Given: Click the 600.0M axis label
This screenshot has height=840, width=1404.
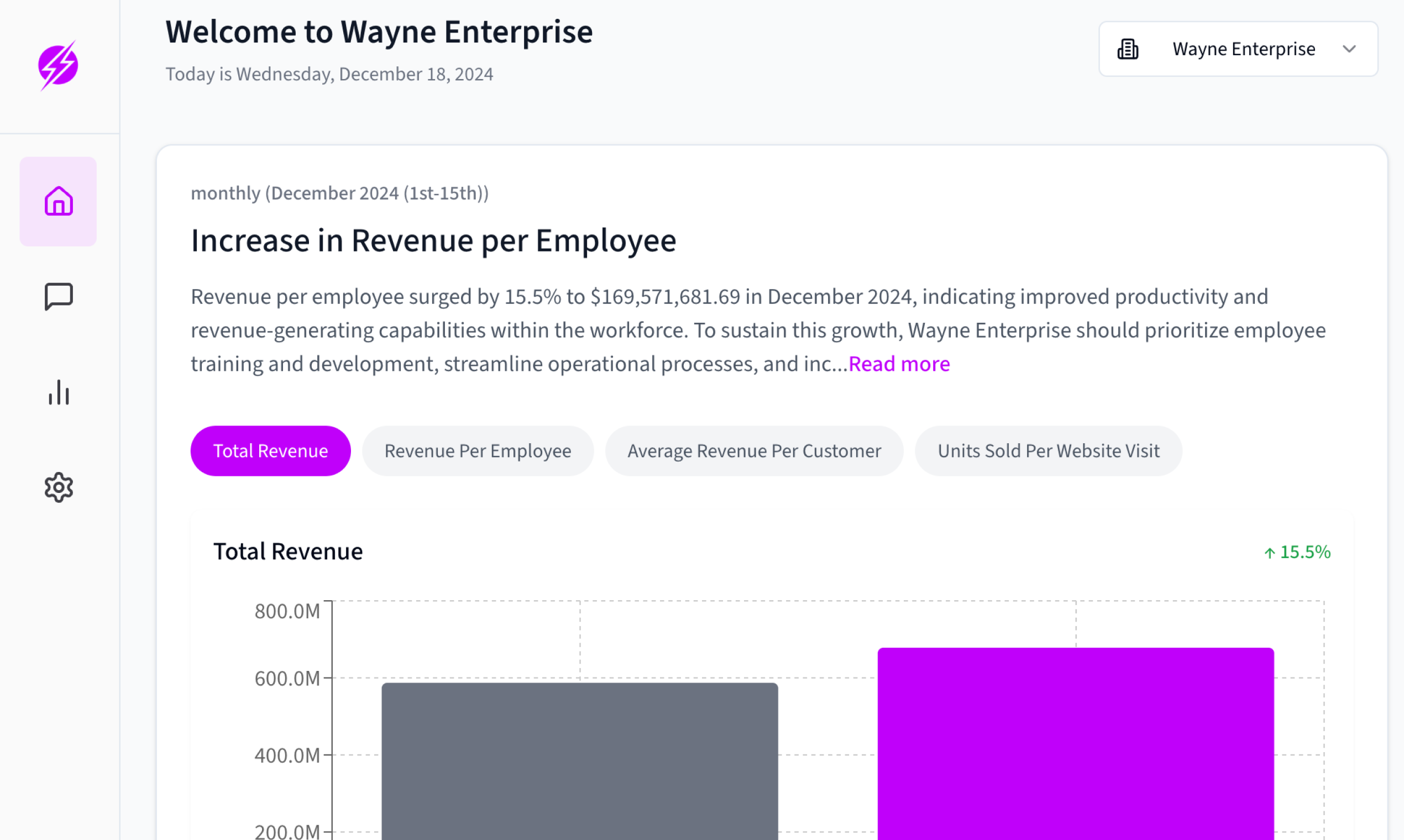Looking at the screenshot, I should point(287,678).
